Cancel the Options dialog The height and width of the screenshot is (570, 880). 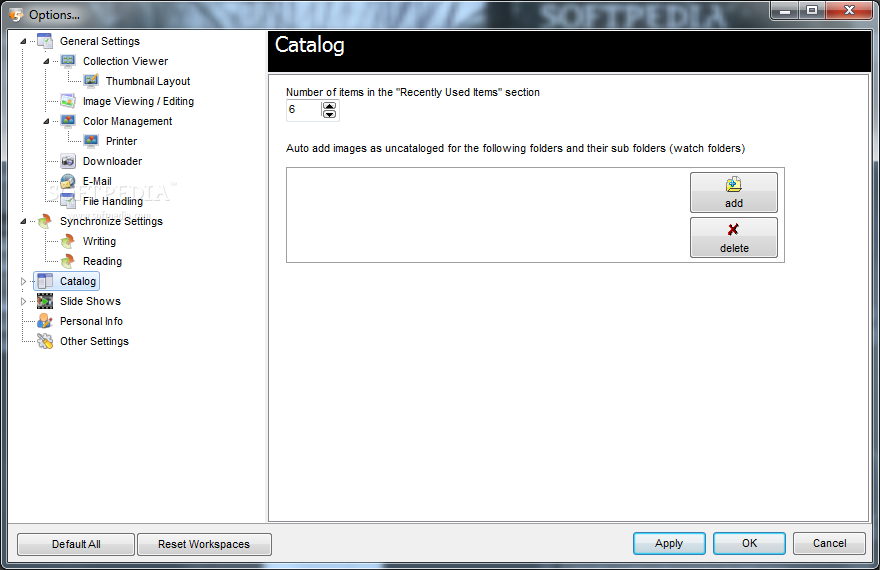[829, 543]
